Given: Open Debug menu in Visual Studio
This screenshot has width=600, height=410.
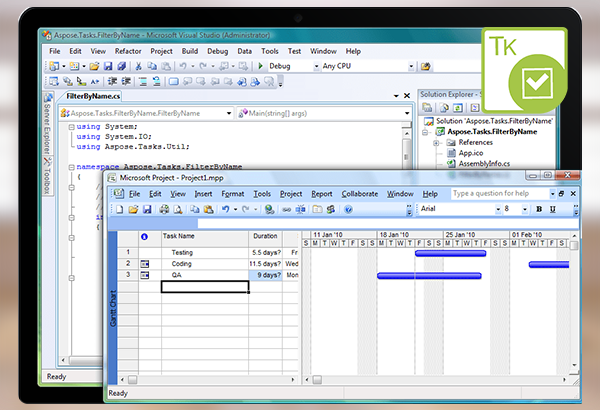Looking at the screenshot, I should pos(217,51).
